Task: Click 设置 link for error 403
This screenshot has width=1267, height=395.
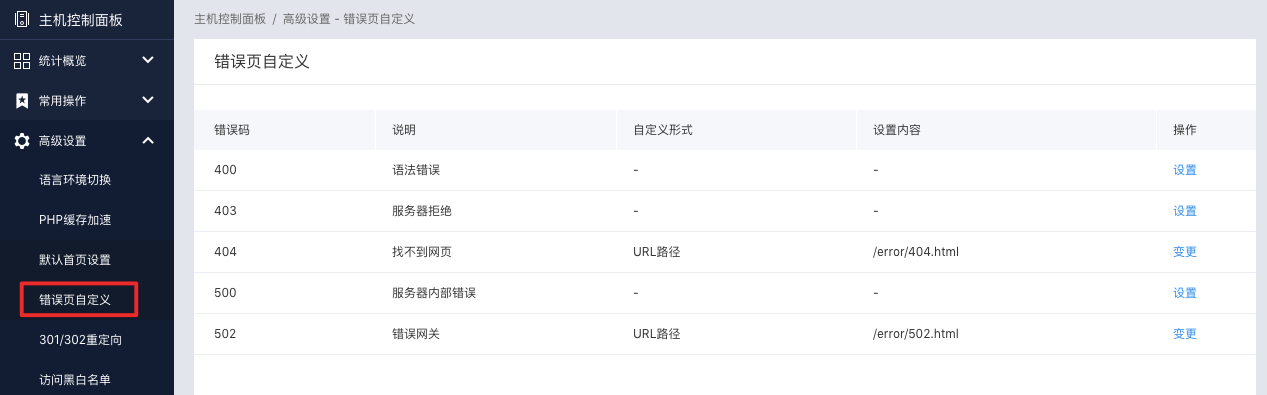Action: coord(1185,211)
